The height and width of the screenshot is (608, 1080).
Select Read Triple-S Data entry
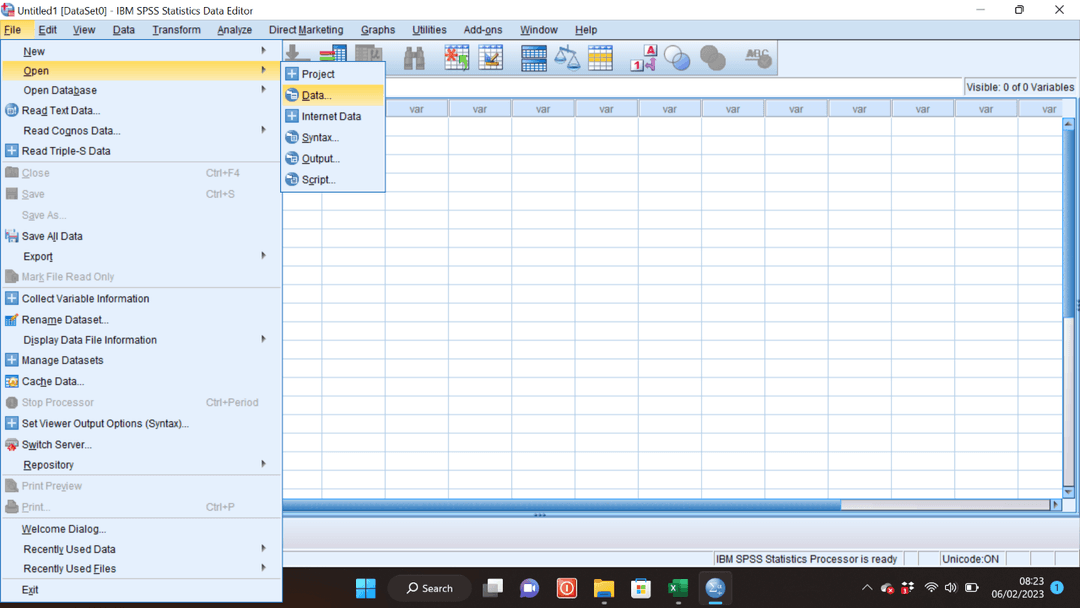(142, 151)
